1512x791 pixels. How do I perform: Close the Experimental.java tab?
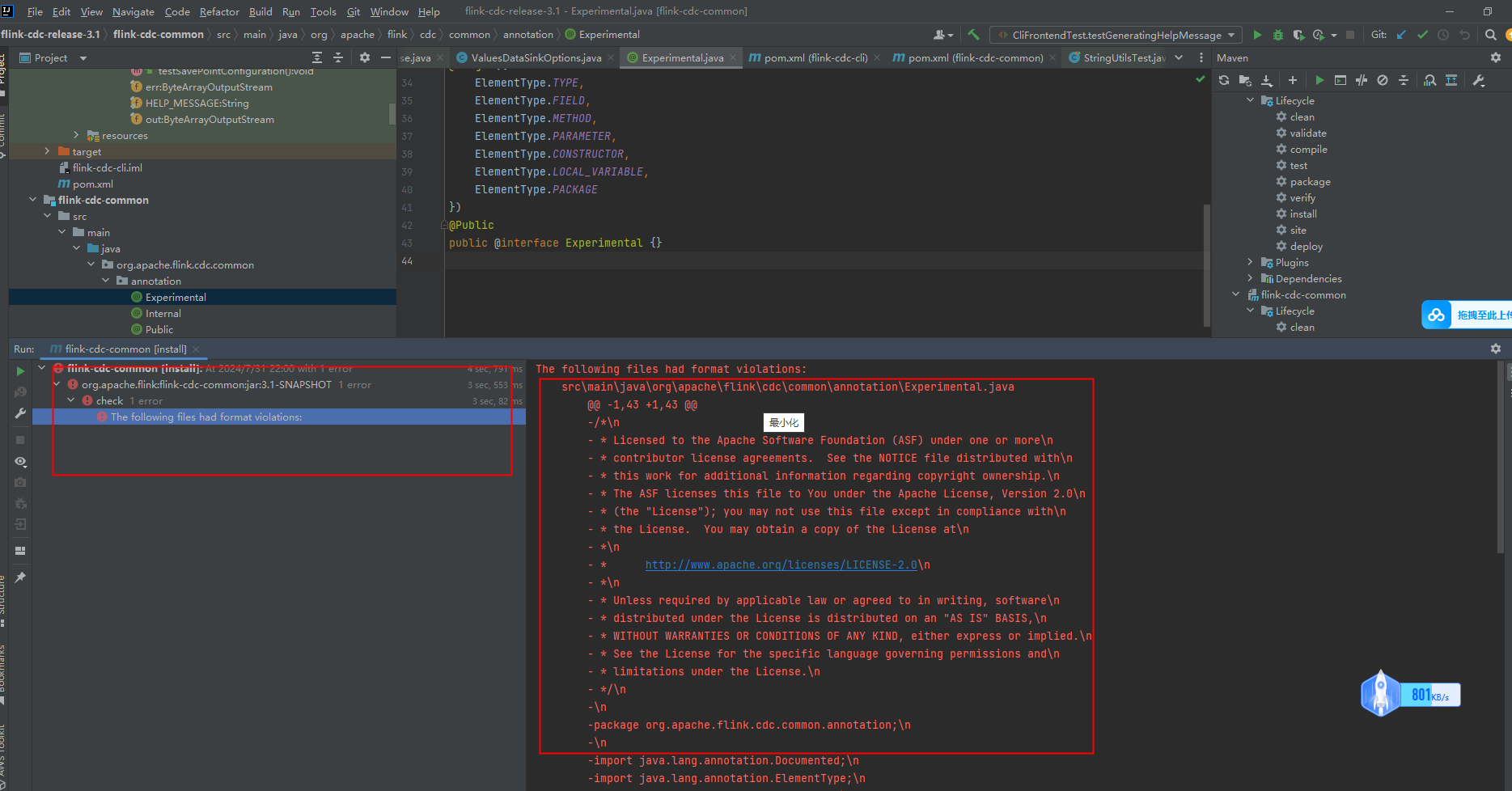click(733, 57)
